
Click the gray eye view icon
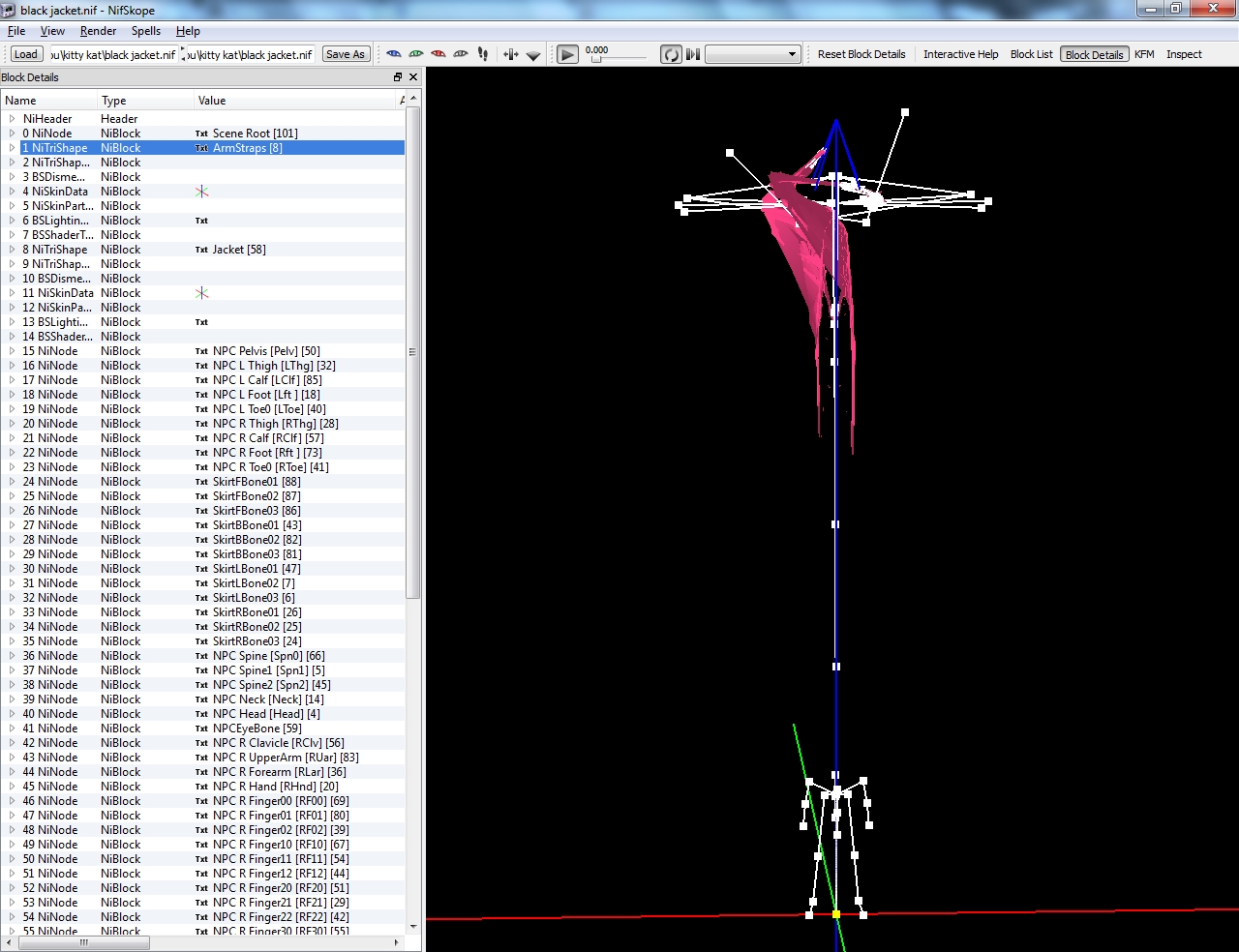click(461, 54)
